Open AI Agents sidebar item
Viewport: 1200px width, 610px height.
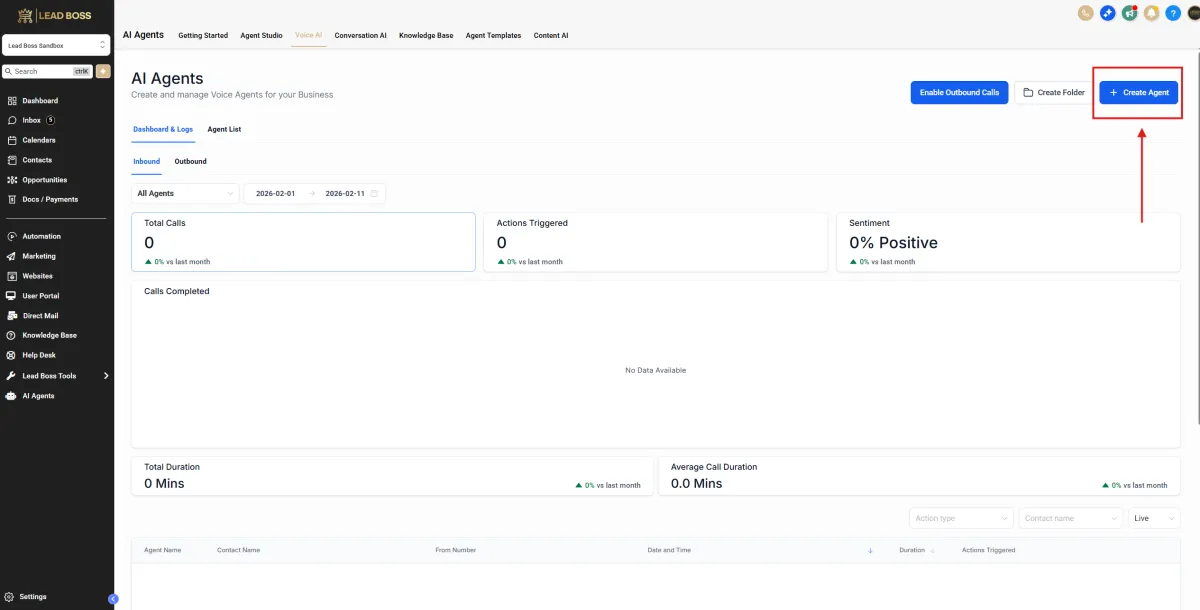pos(38,396)
